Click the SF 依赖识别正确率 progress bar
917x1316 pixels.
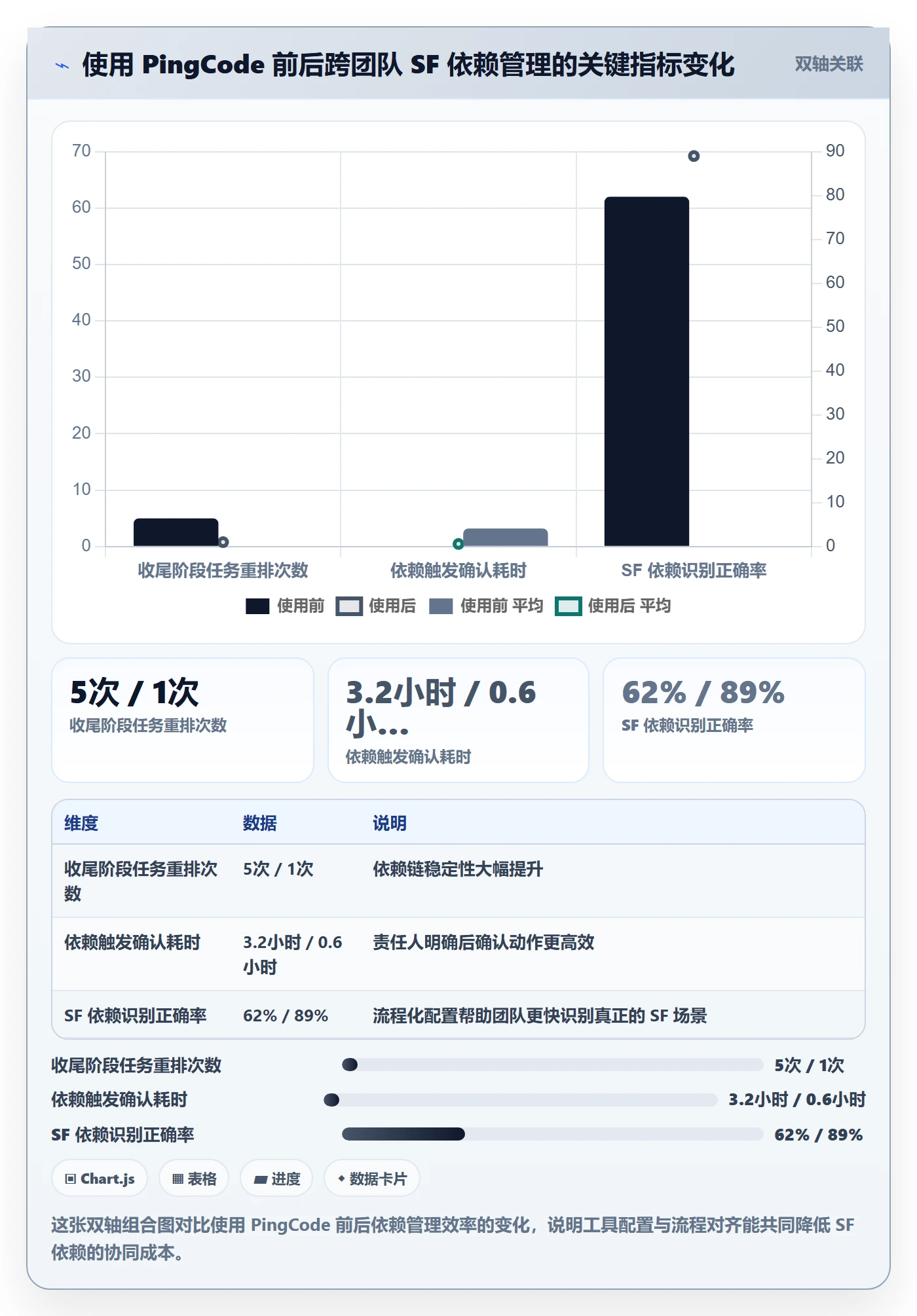click(552, 1134)
